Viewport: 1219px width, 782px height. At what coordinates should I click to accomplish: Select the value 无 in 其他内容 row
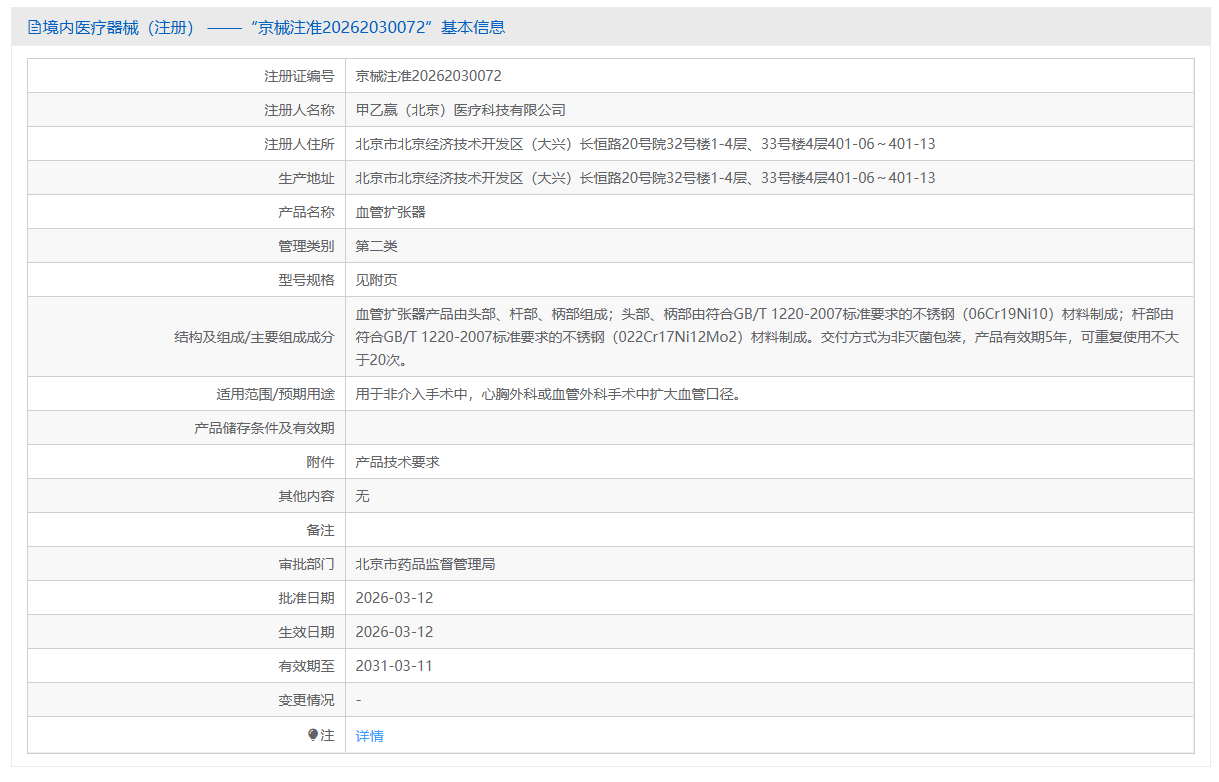click(x=363, y=496)
